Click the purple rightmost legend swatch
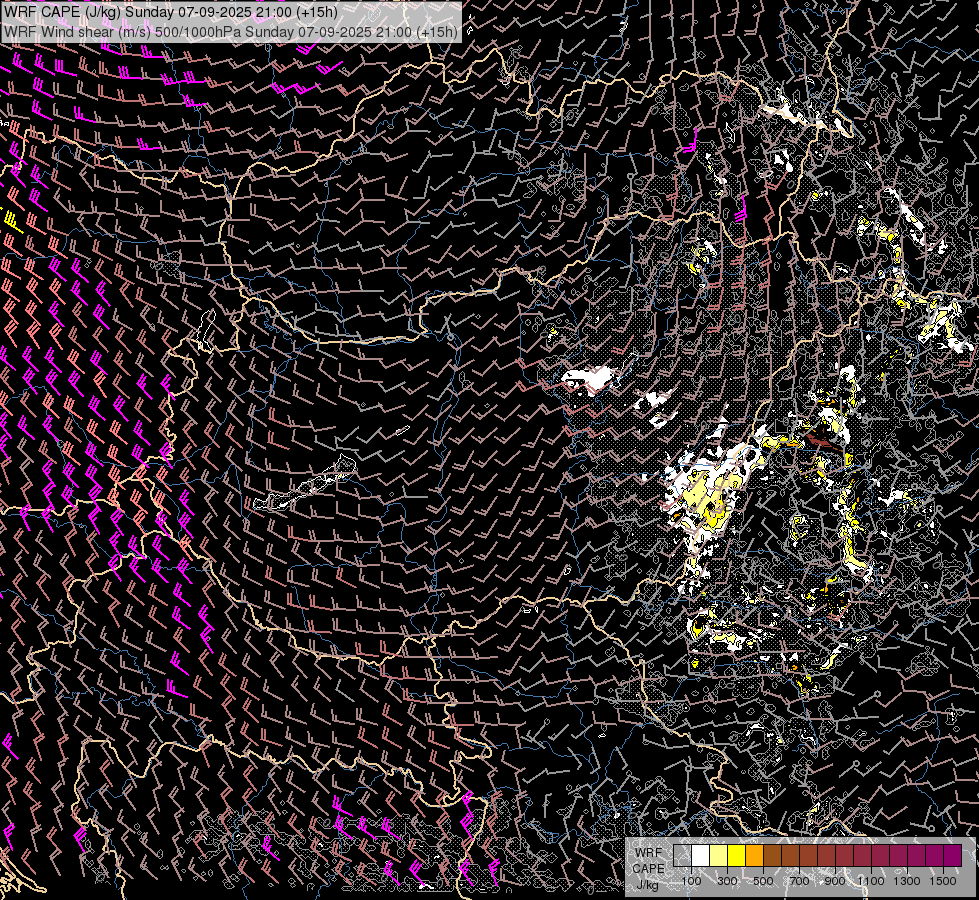 click(x=953, y=855)
